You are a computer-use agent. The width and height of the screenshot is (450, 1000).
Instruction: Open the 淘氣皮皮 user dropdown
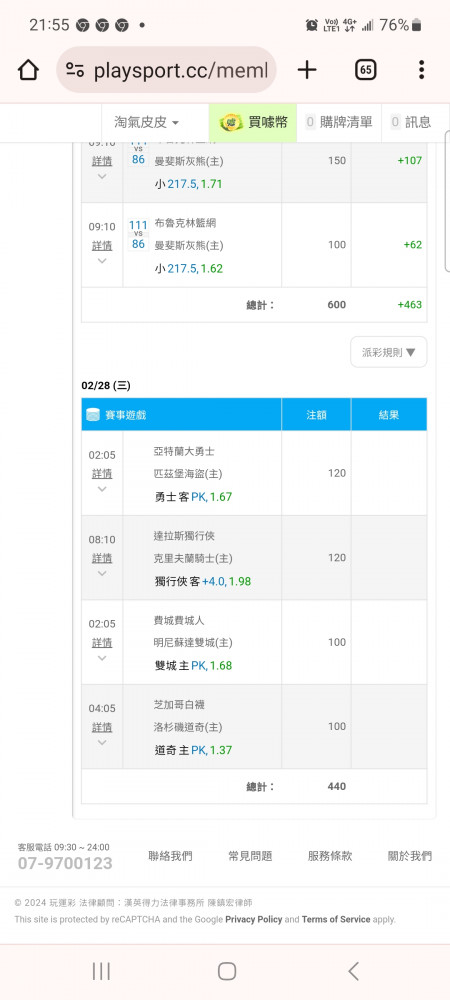147,122
